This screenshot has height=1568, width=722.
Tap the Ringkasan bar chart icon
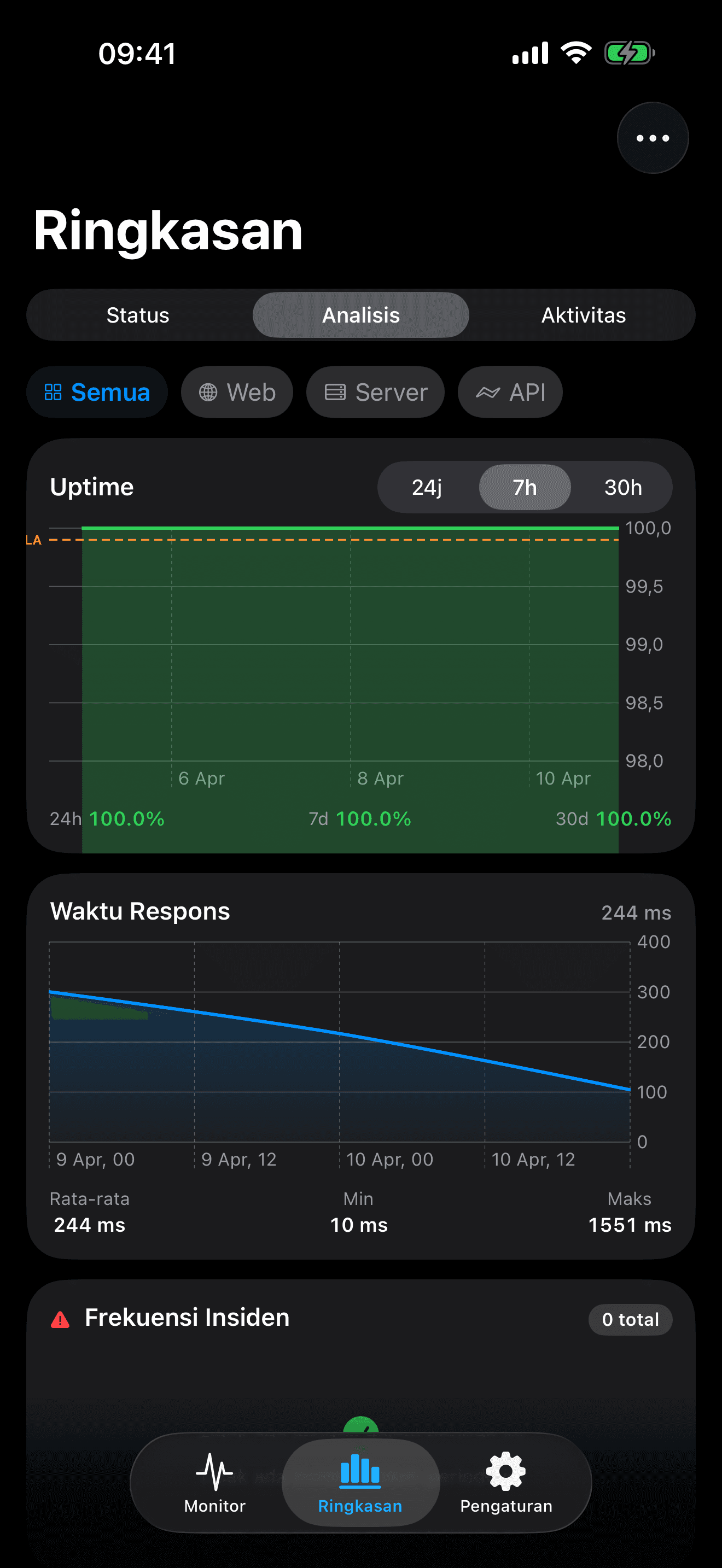click(360, 1470)
